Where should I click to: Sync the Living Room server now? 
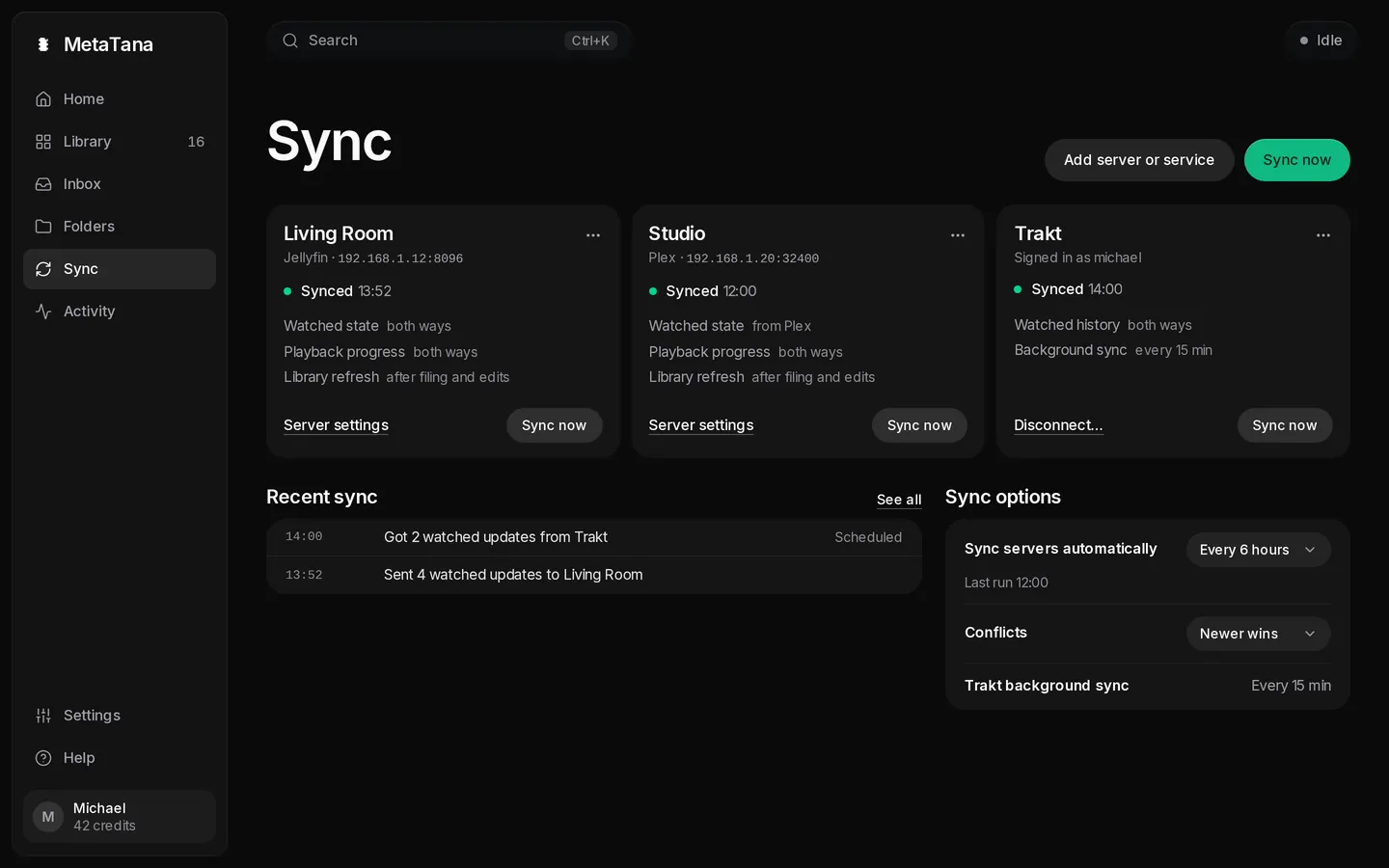coord(555,425)
